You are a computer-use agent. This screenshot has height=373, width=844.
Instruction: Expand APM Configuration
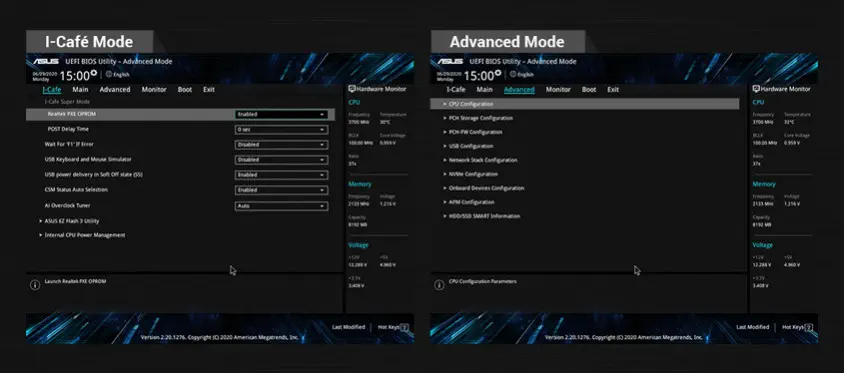coord(468,202)
